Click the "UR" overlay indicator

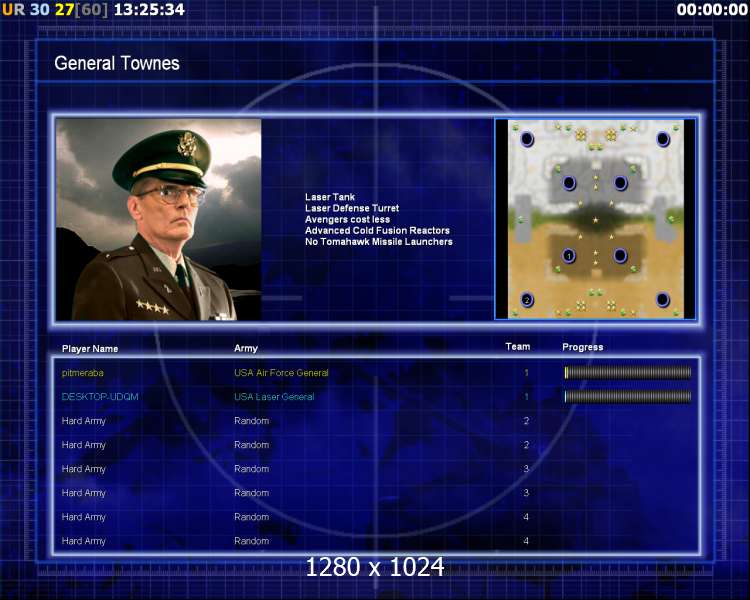pos(13,10)
